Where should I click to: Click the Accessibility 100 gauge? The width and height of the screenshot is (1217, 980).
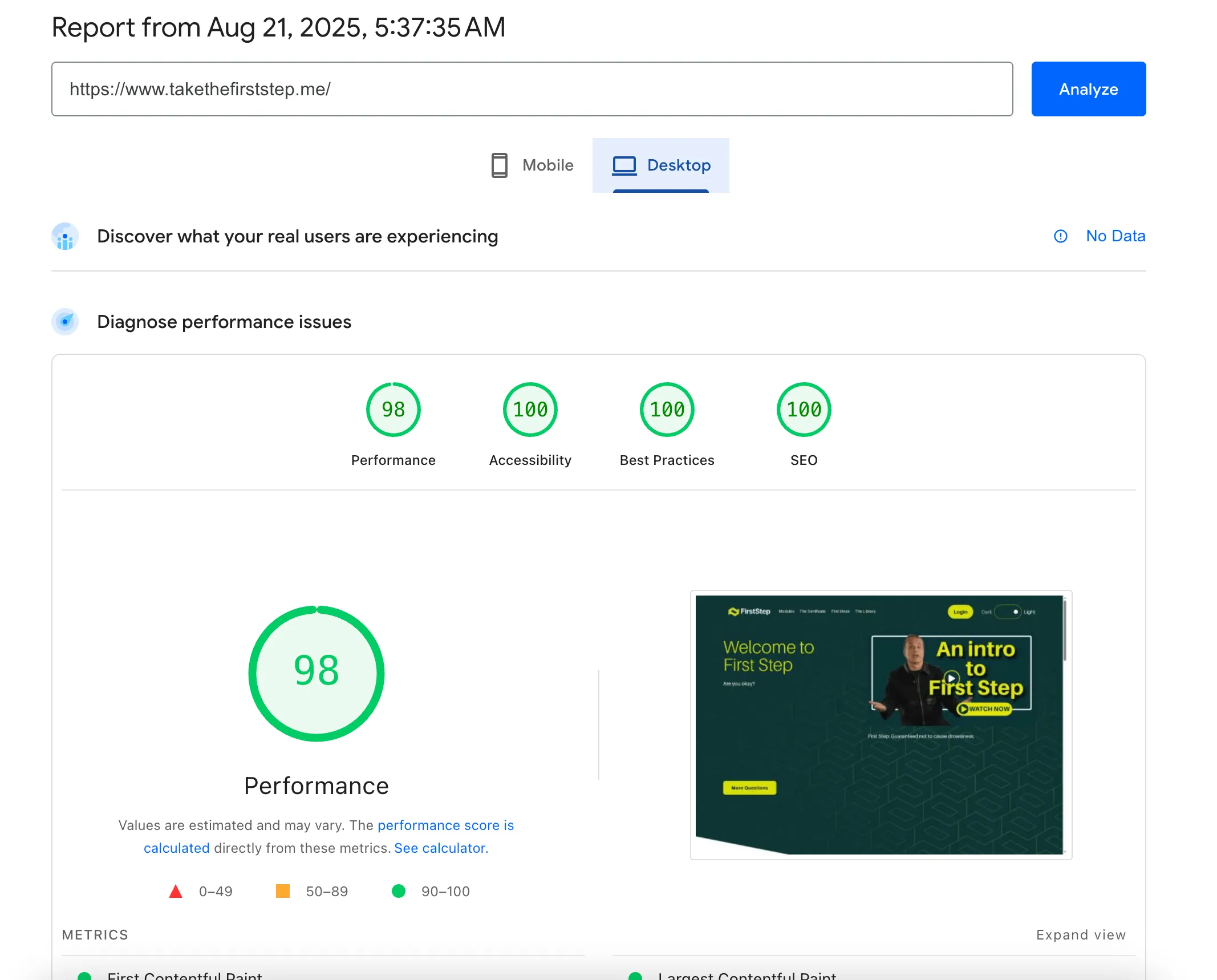click(x=530, y=410)
